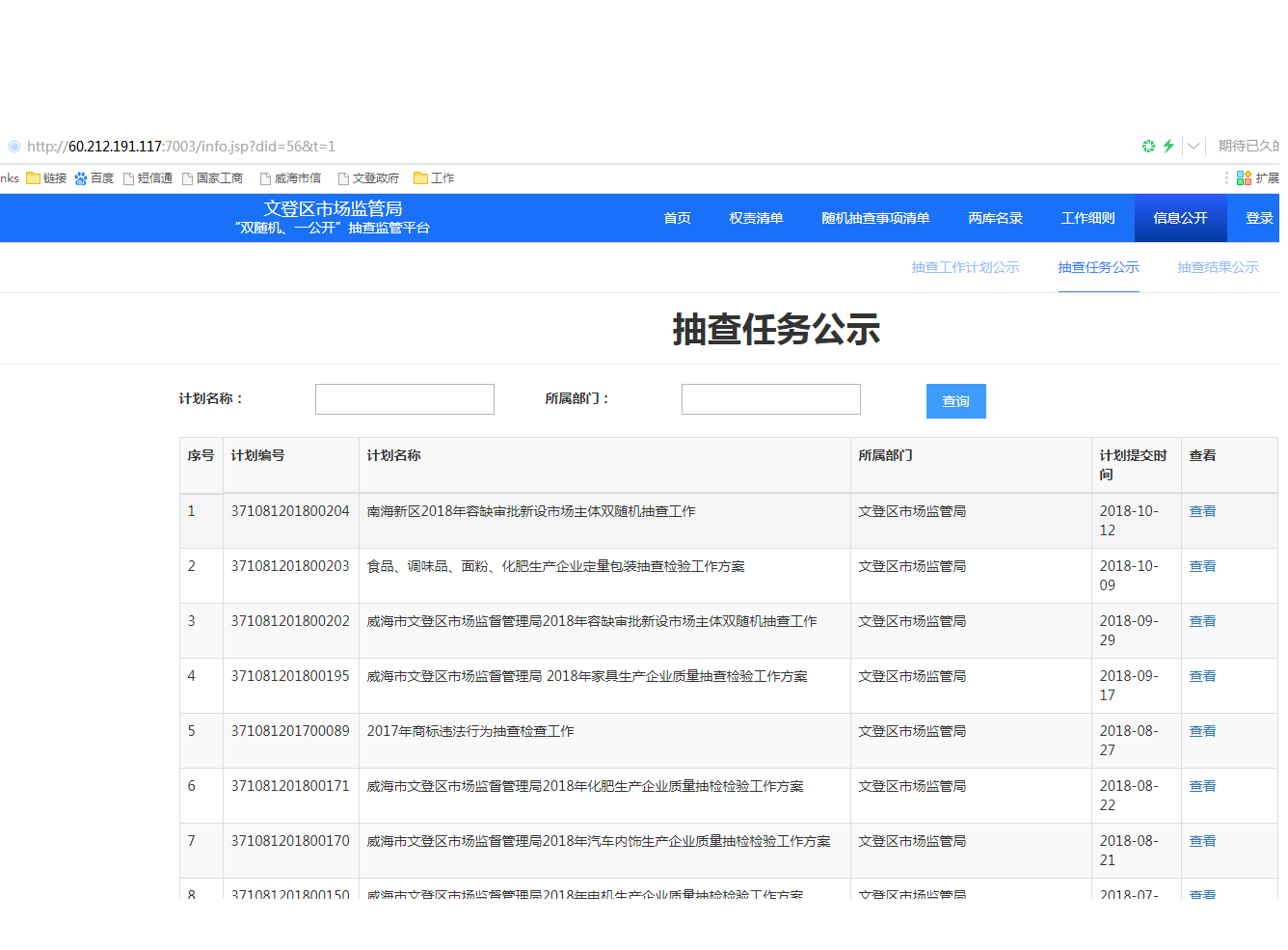This screenshot has width=1288, height=950.
Task: Focus the 所属部门 search input field
Action: tap(770, 399)
